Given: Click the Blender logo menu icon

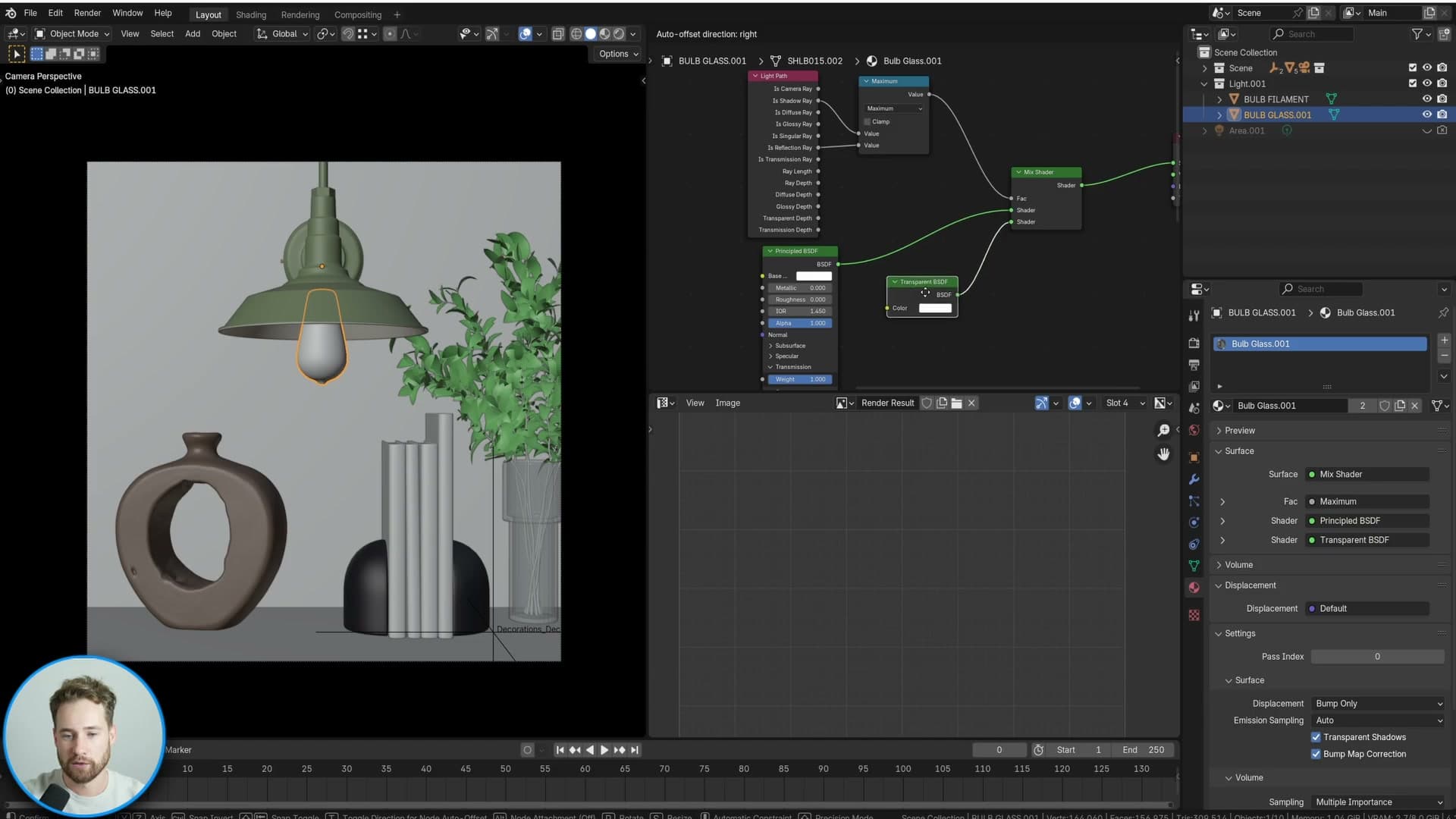Looking at the screenshot, I should pos(11,13).
